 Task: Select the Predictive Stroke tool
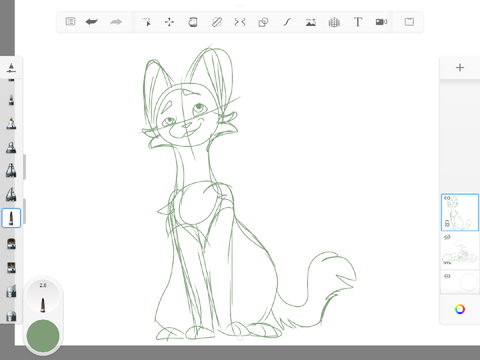(x=287, y=22)
